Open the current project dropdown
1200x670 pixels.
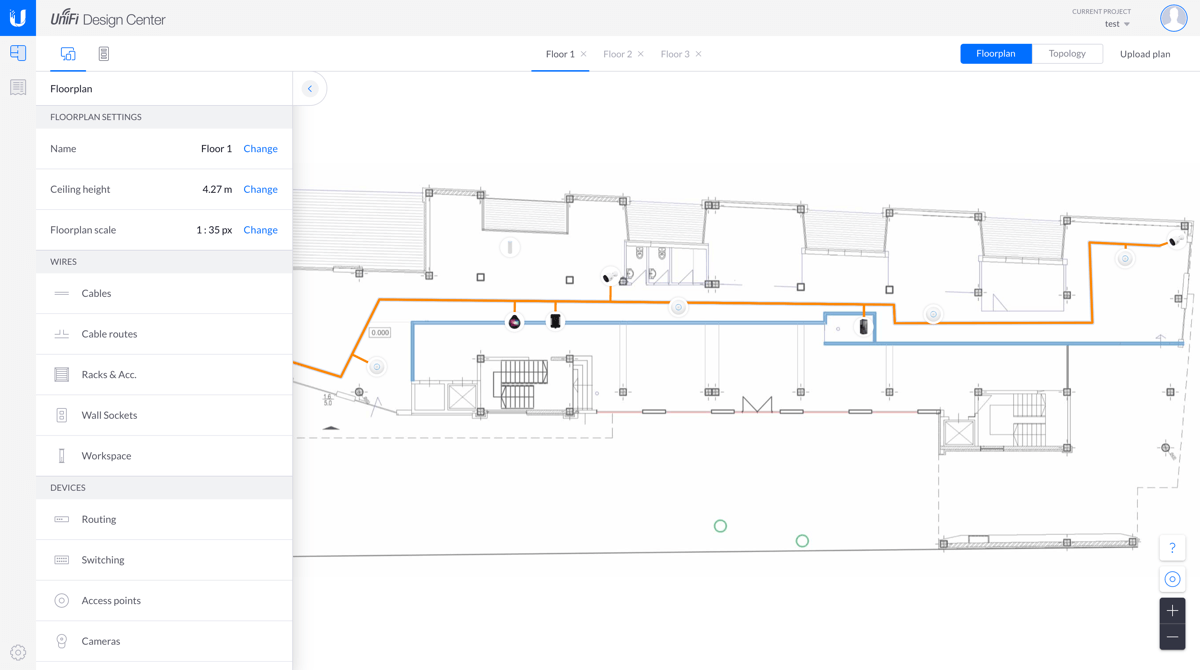[1117, 24]
